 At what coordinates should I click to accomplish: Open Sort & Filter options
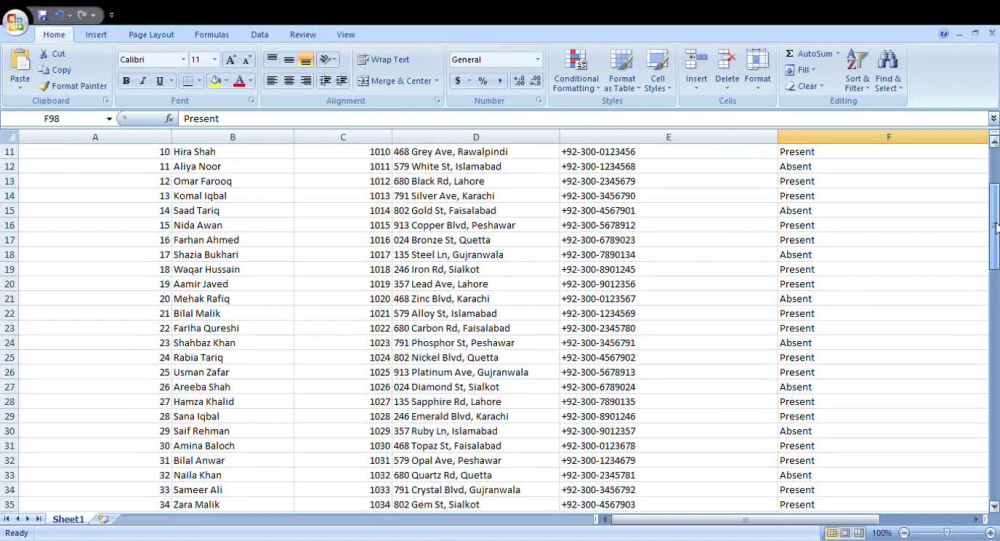click(857, 71)
